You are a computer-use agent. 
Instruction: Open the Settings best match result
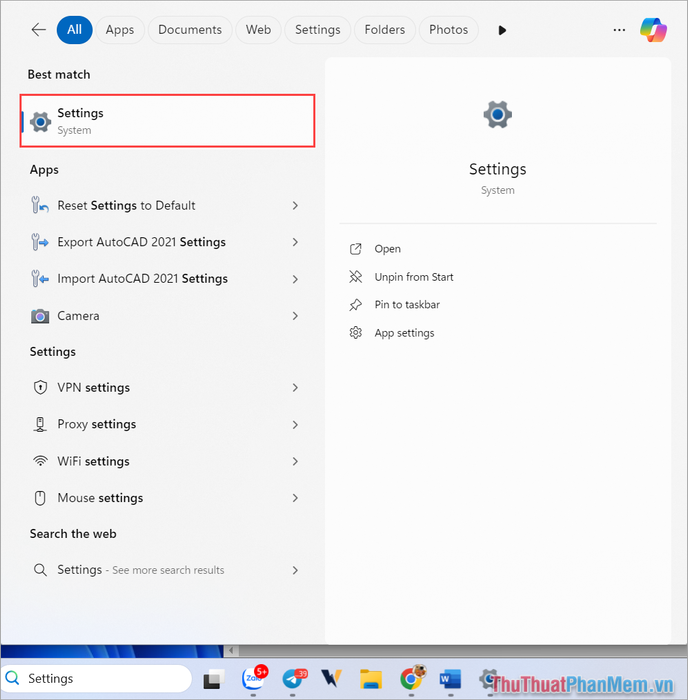tap(167, 121)
